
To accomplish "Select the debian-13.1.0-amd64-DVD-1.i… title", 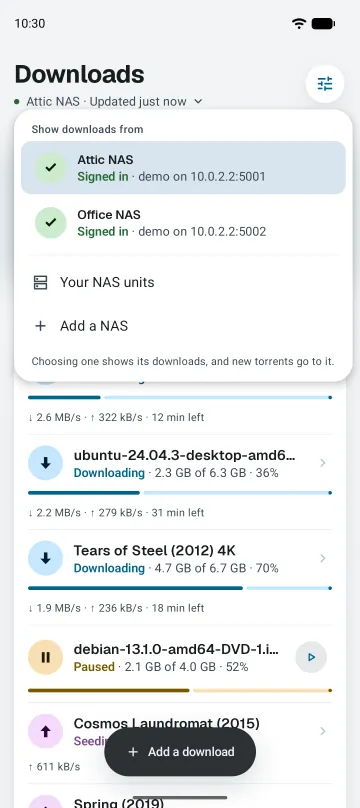I will [177, 649].
